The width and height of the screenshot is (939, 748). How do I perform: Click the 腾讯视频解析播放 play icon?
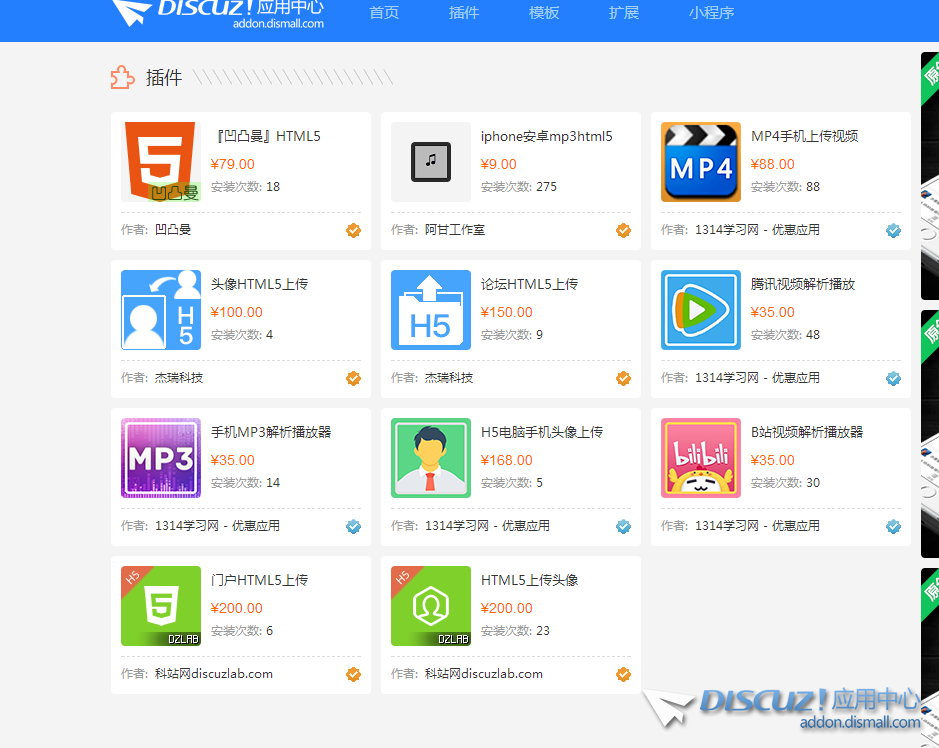[701, 310]
